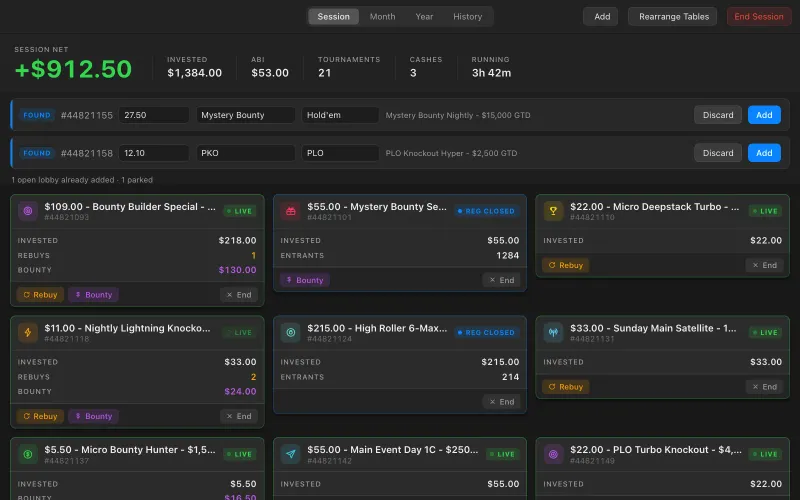The image size is (800, 500).
Task: Click LIVE badge on Main Event Day 1C
Action: tap(503, 454)
